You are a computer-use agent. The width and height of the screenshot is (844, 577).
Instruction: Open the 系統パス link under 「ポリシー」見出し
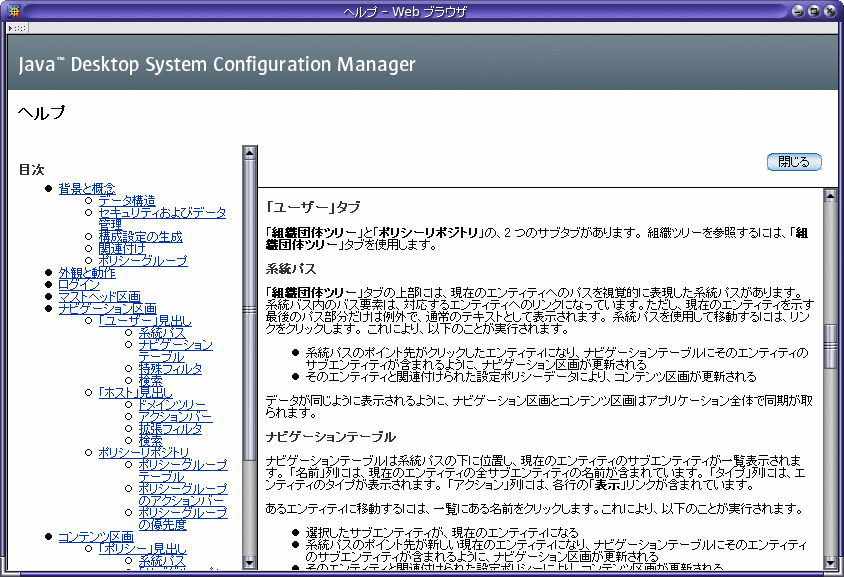(x=162, y=561)
